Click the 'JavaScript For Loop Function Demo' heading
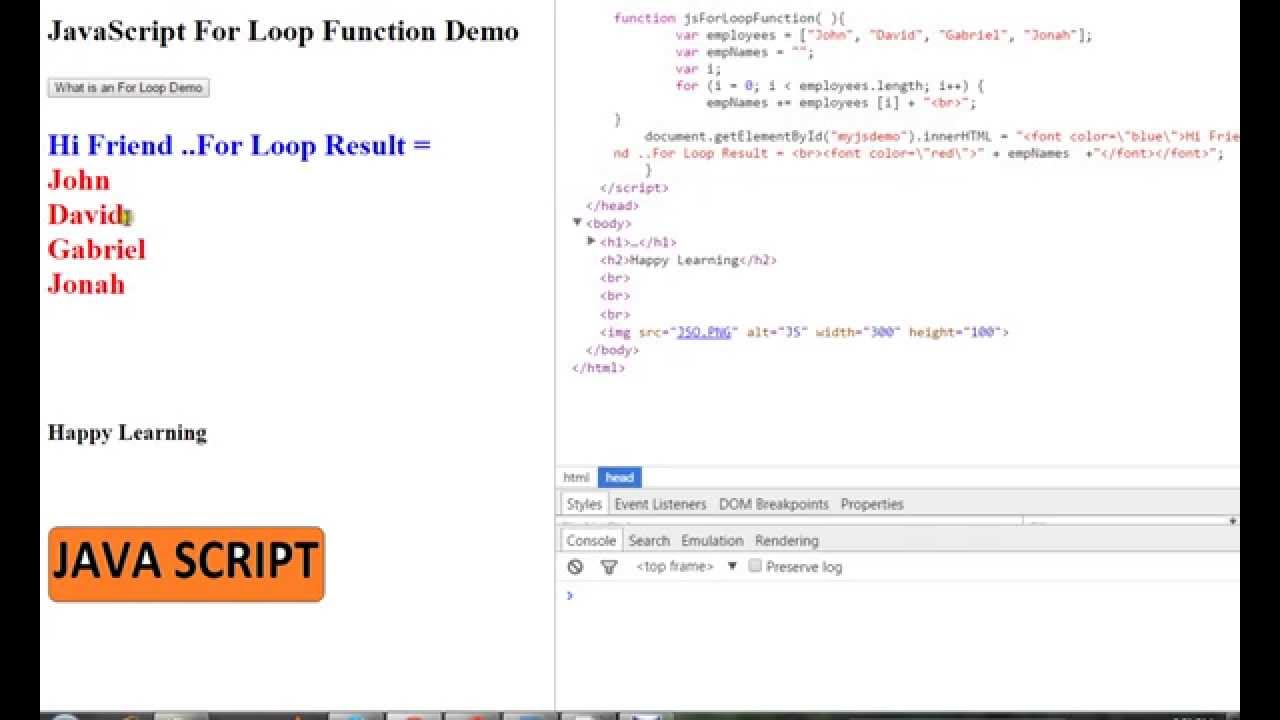Viewport: 1280px width, 720px height. coord(283,31)
